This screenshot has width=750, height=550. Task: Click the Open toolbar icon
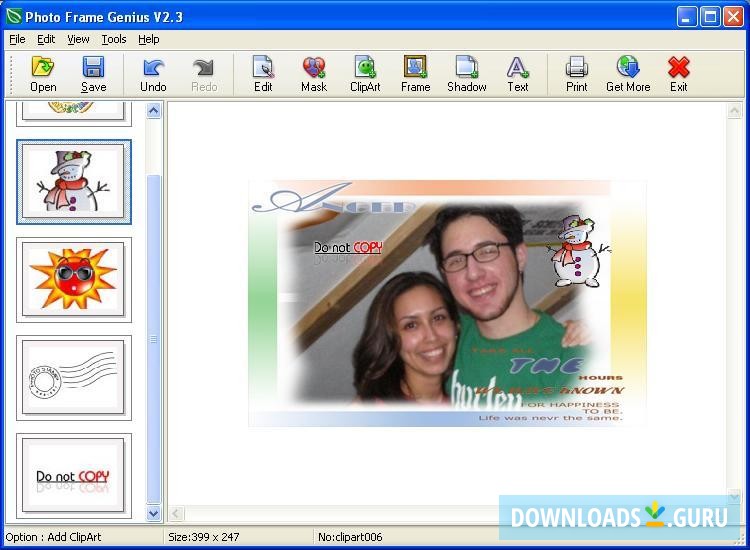pyautogui.click(x=43, y=74)
